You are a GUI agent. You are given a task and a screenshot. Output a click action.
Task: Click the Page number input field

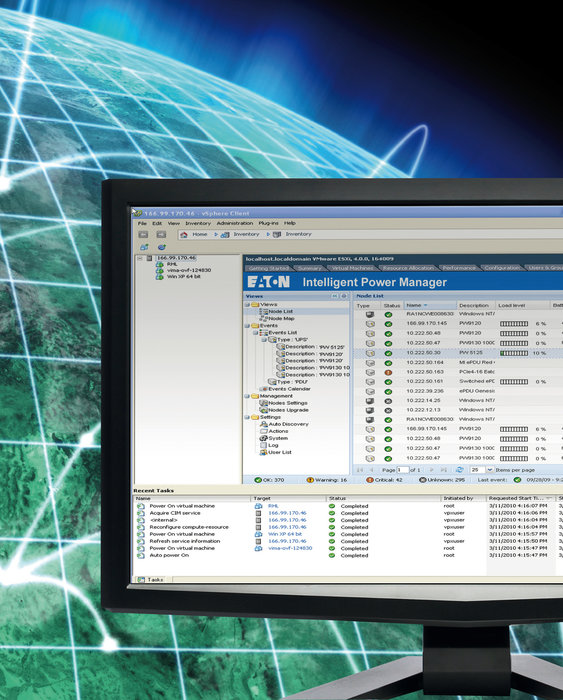(403, 470)
